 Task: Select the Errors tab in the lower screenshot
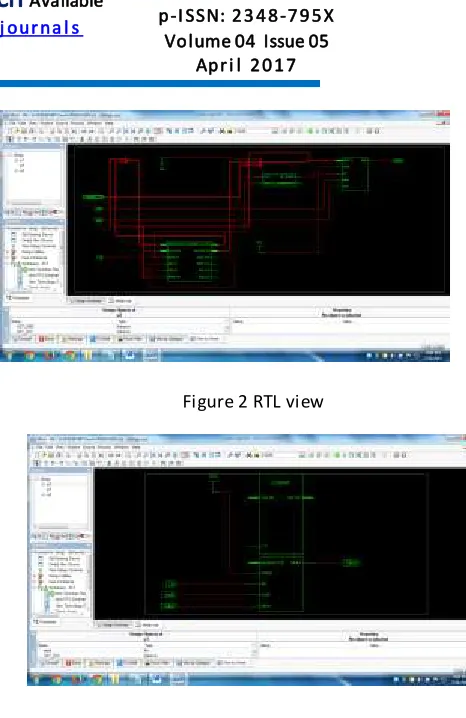click(x=74, y=663)
